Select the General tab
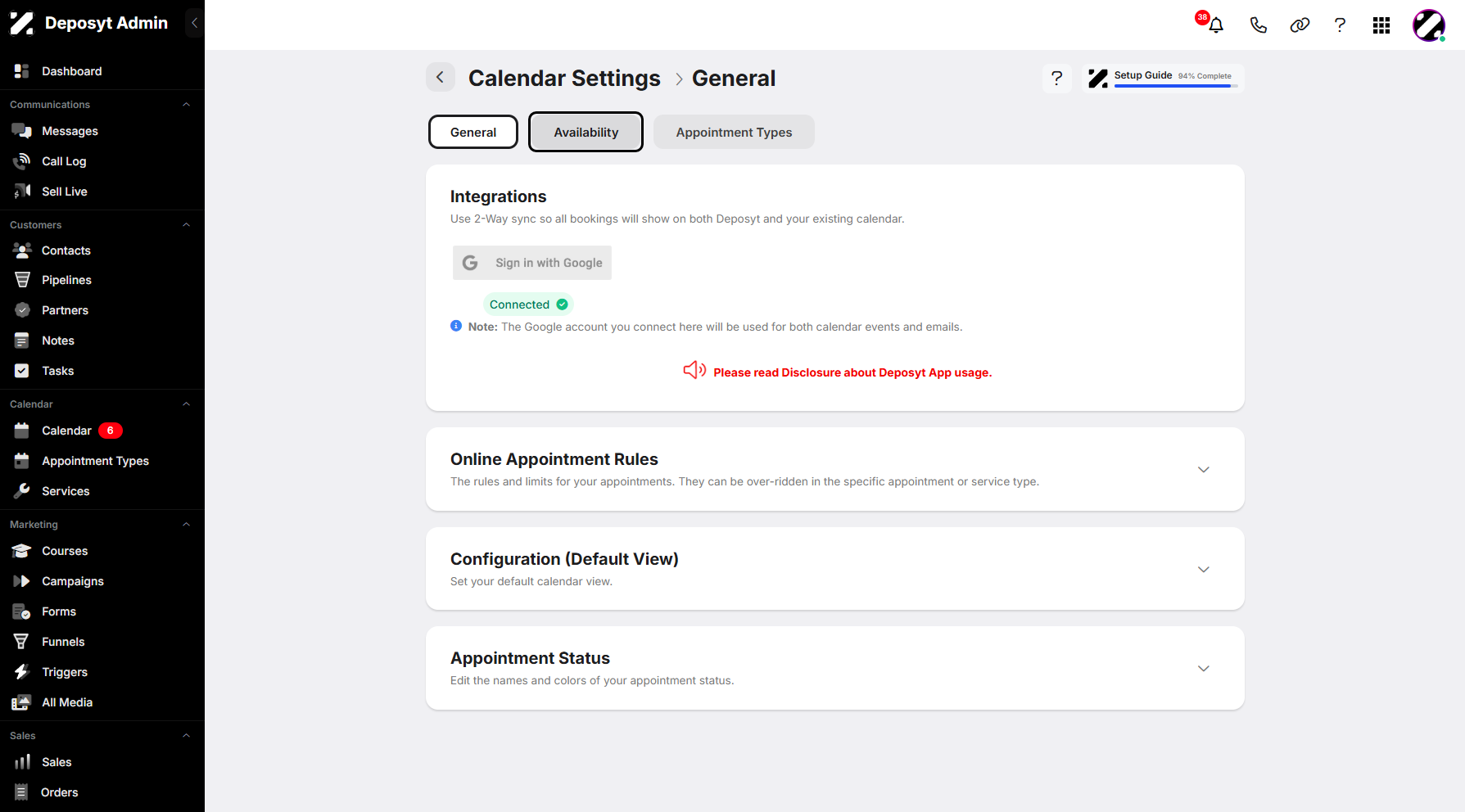 click(x=473, y=132)
